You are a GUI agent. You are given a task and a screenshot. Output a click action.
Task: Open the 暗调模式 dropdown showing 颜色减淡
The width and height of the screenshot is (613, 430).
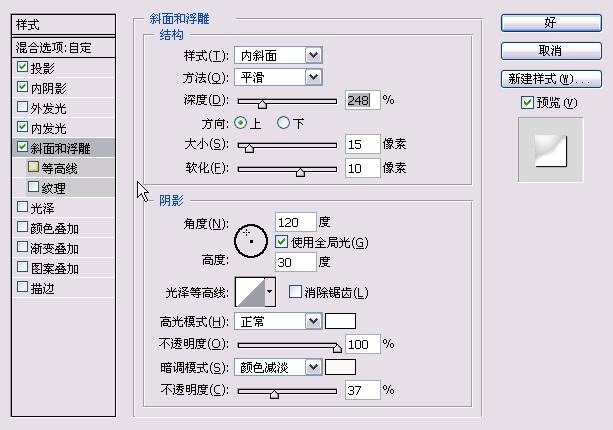tap(278, 367)
